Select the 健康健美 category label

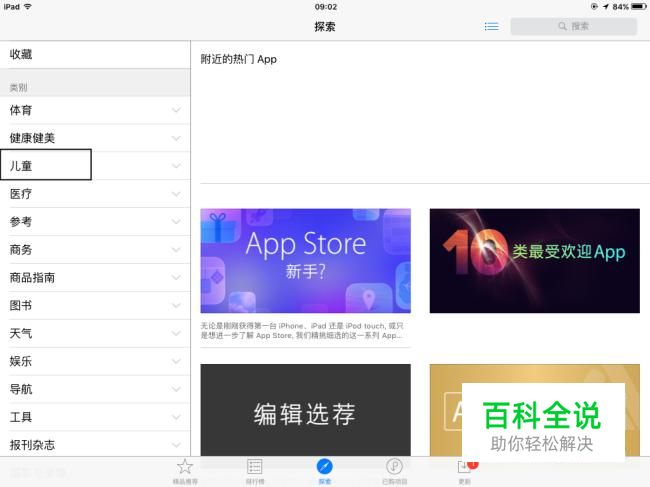pyautogui.click(x=32, y=138)
